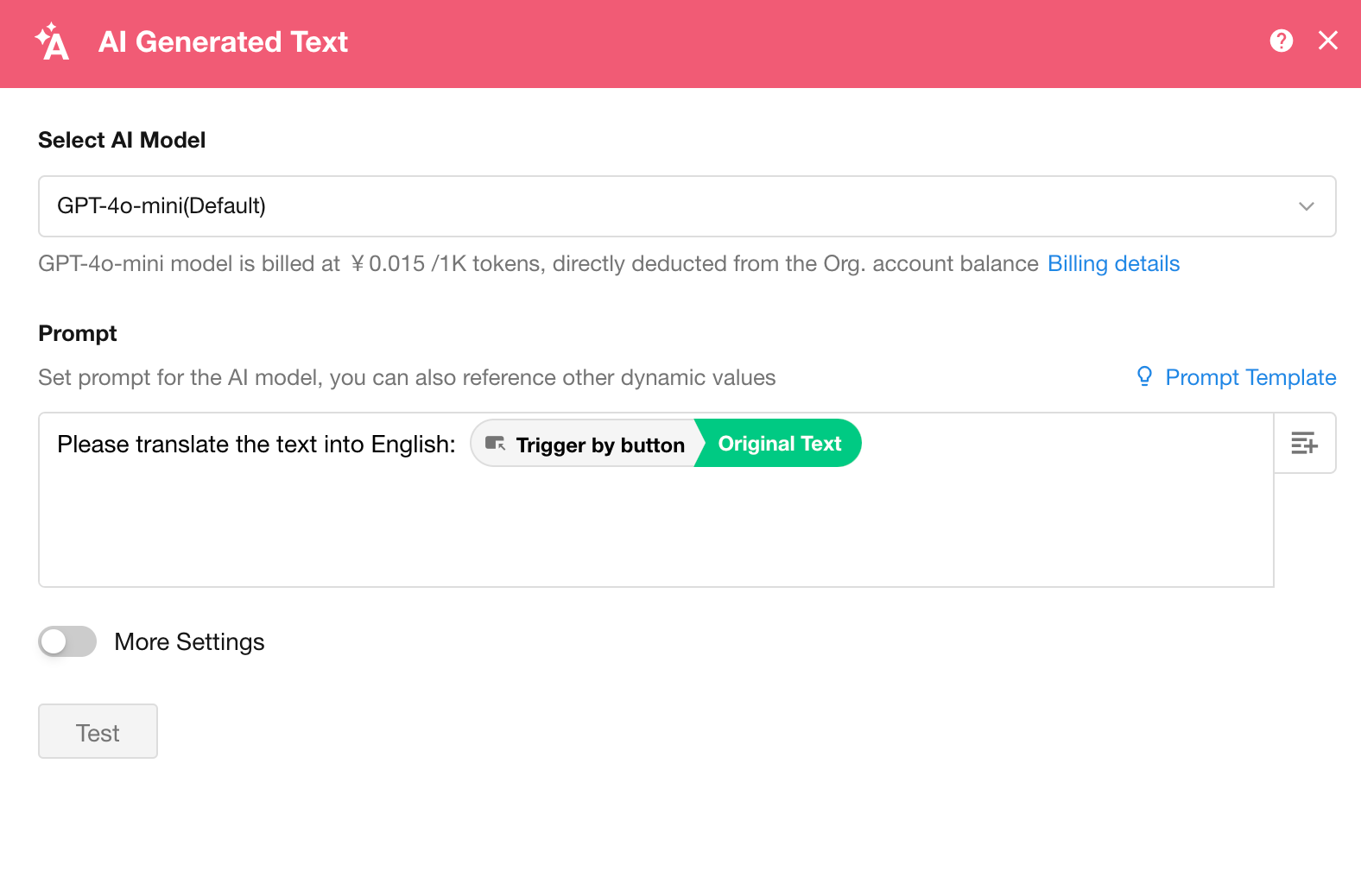Click the insert dynamic value icon

pos(1305,443)
